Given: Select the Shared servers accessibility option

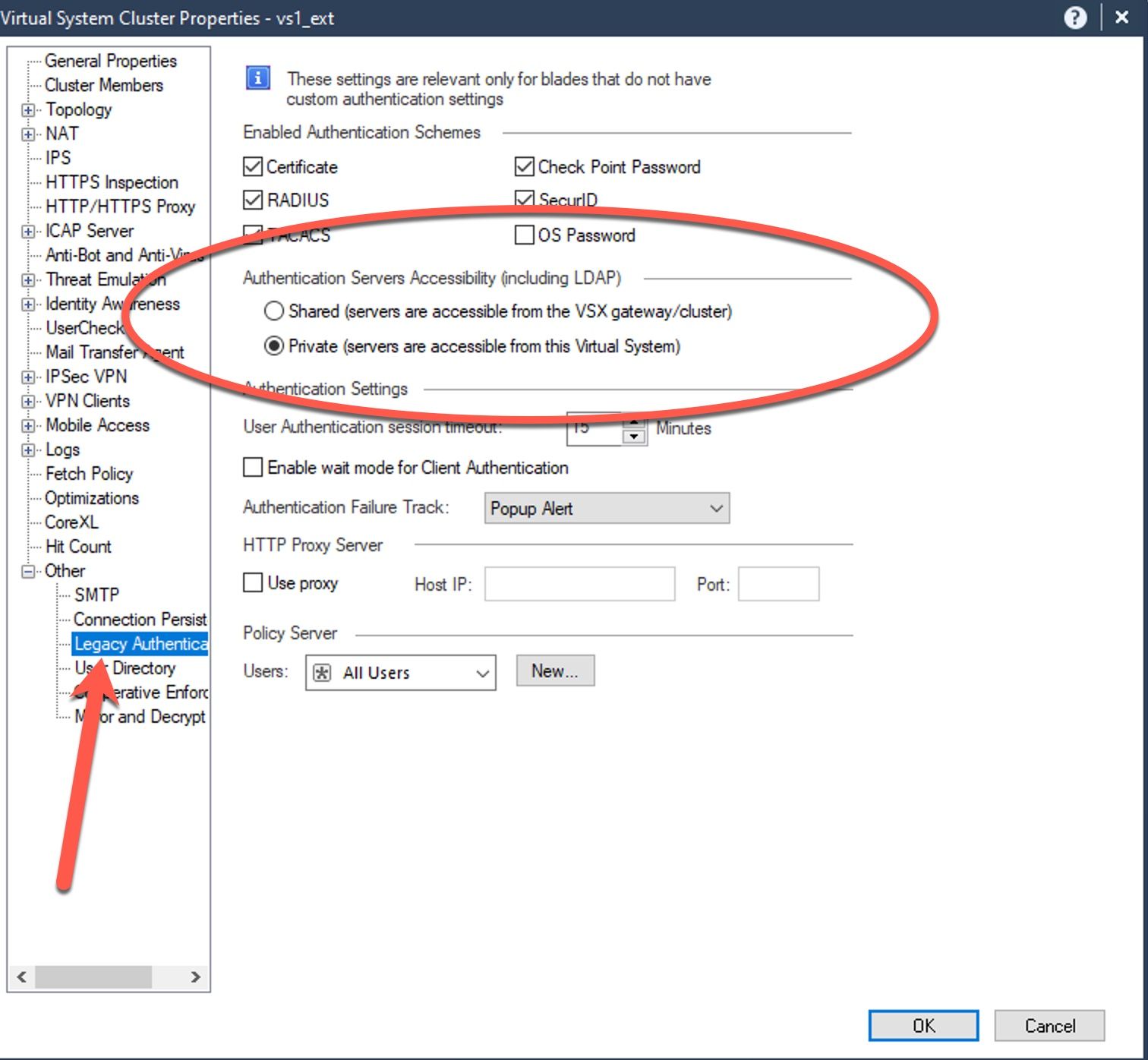Looking at the screenshot, I should click(x=275, y=311).
